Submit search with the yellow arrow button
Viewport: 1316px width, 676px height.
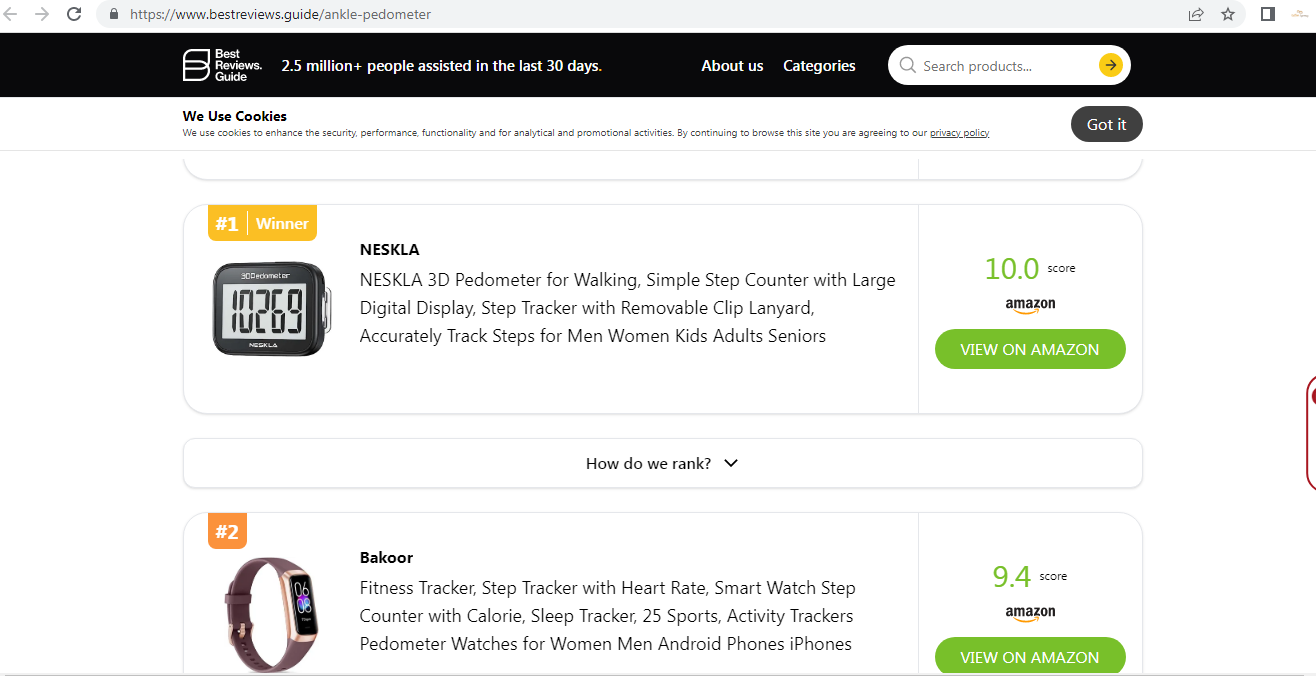(x=1110, y=65)
